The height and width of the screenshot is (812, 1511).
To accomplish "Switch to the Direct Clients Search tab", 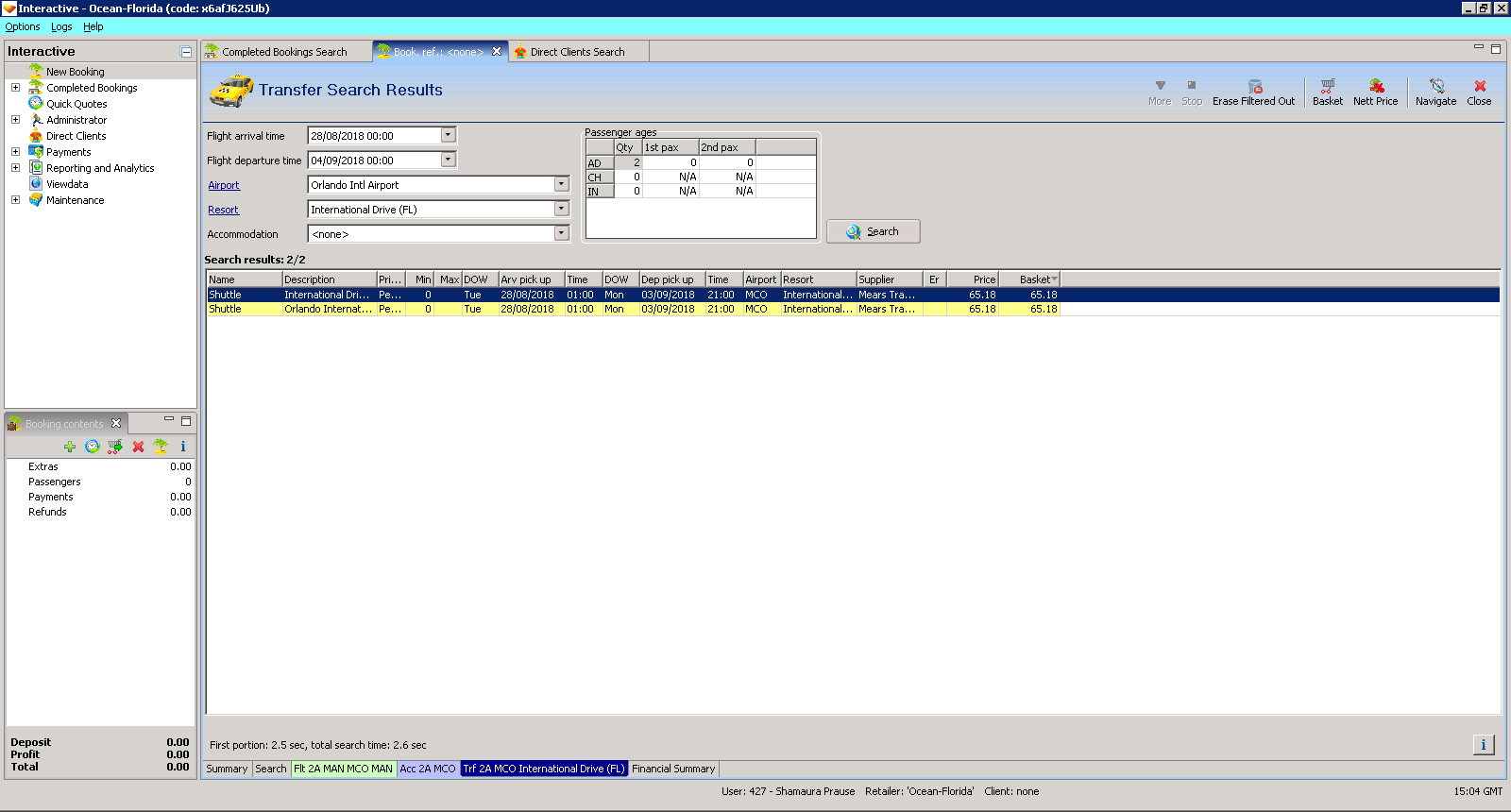I will coord(577,52).
